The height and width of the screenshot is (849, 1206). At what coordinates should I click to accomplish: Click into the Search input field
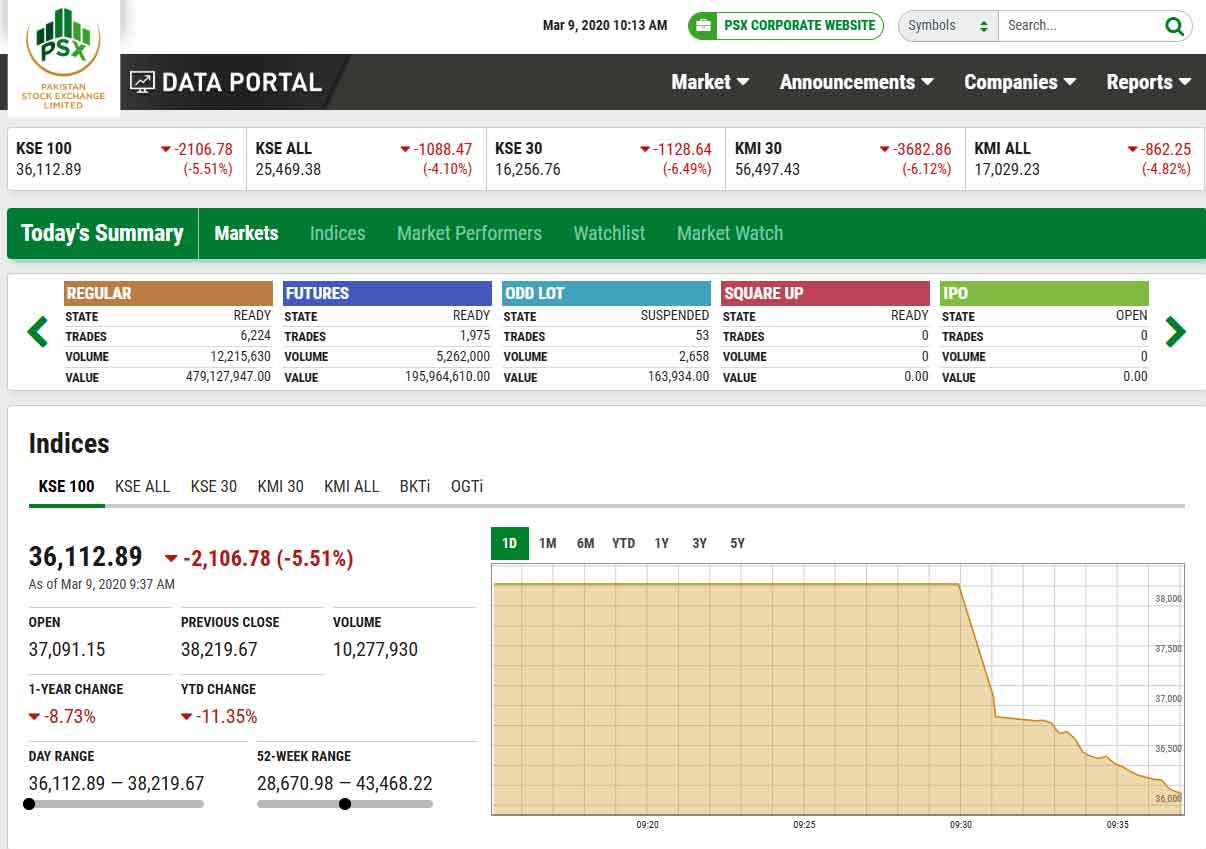pyautogui.click(x=1080, y=26)
